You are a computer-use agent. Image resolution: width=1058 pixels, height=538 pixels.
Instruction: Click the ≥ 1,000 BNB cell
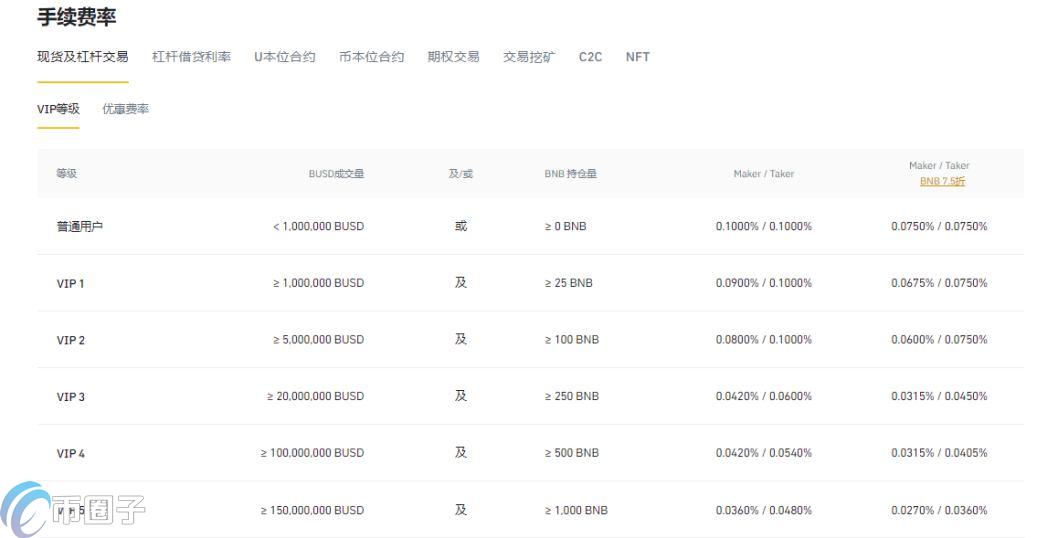pos(576,510)
